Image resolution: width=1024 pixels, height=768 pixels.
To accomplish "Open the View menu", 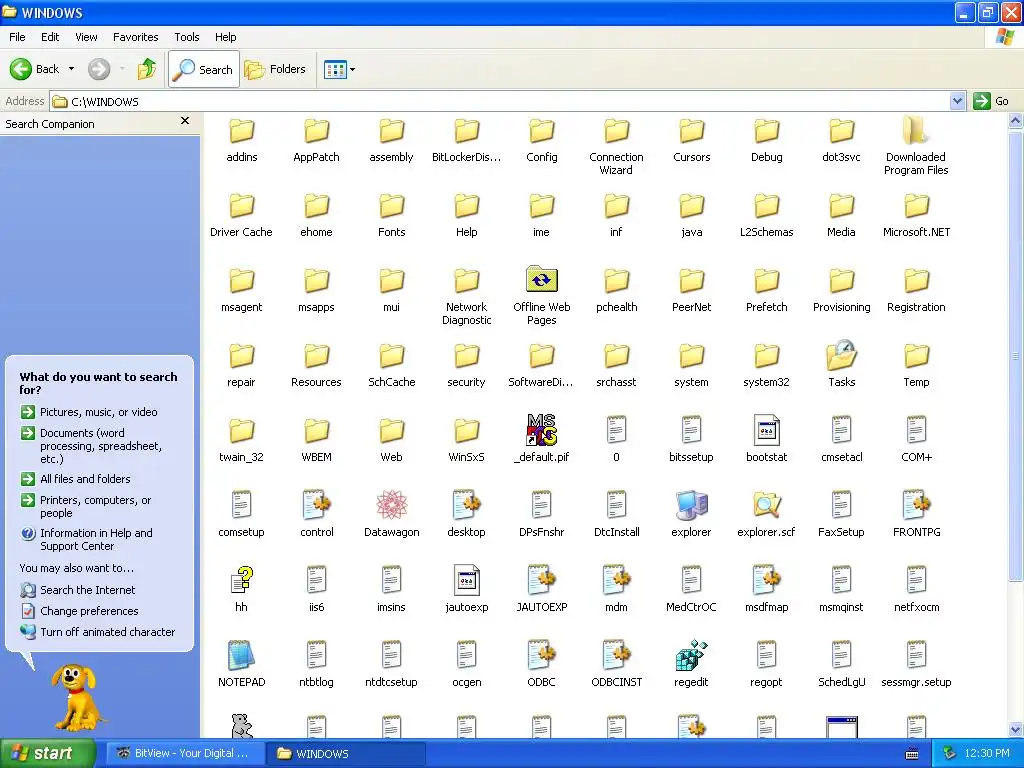I will 86,37.
